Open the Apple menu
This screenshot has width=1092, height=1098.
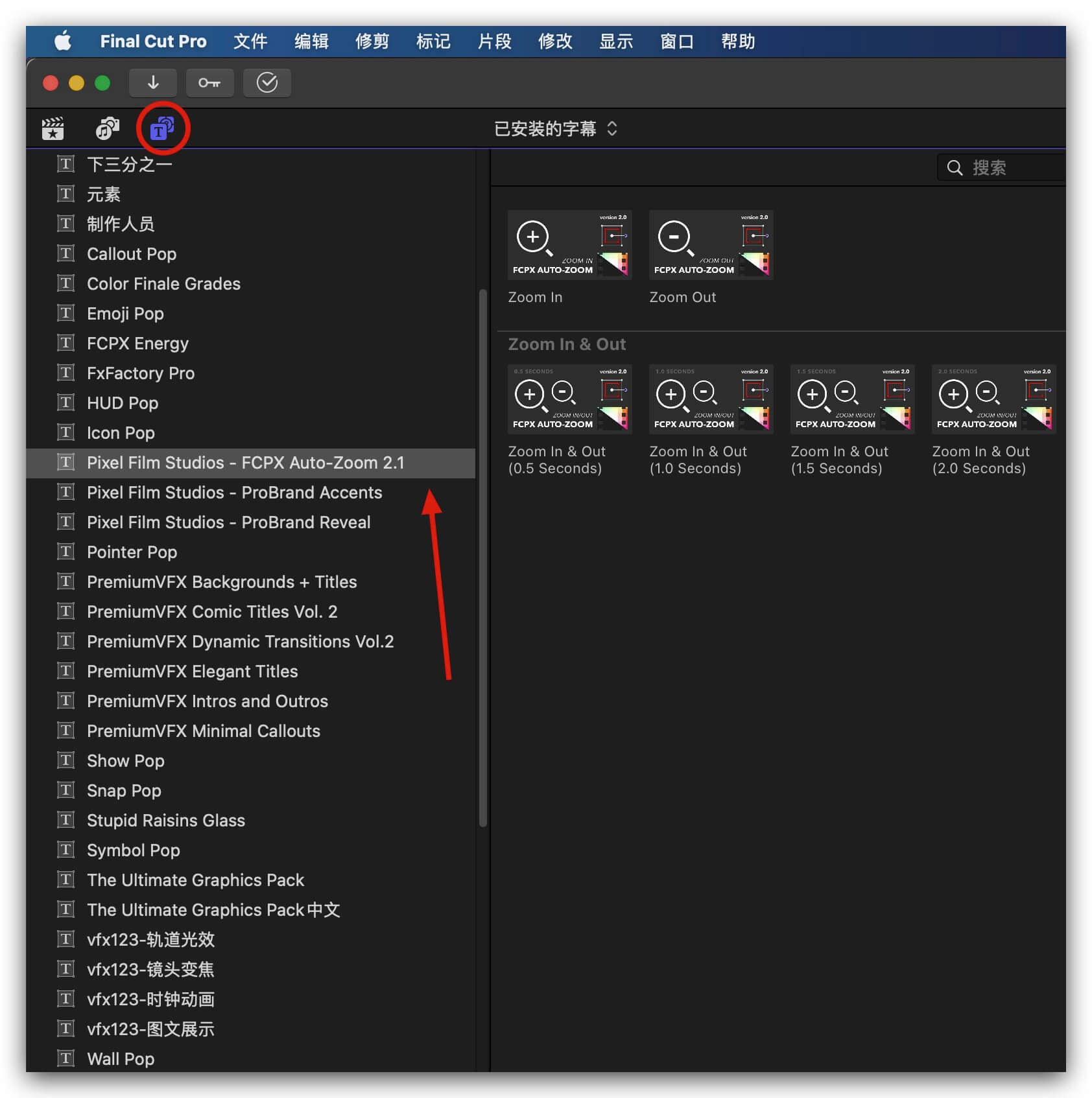pos(62,41)
